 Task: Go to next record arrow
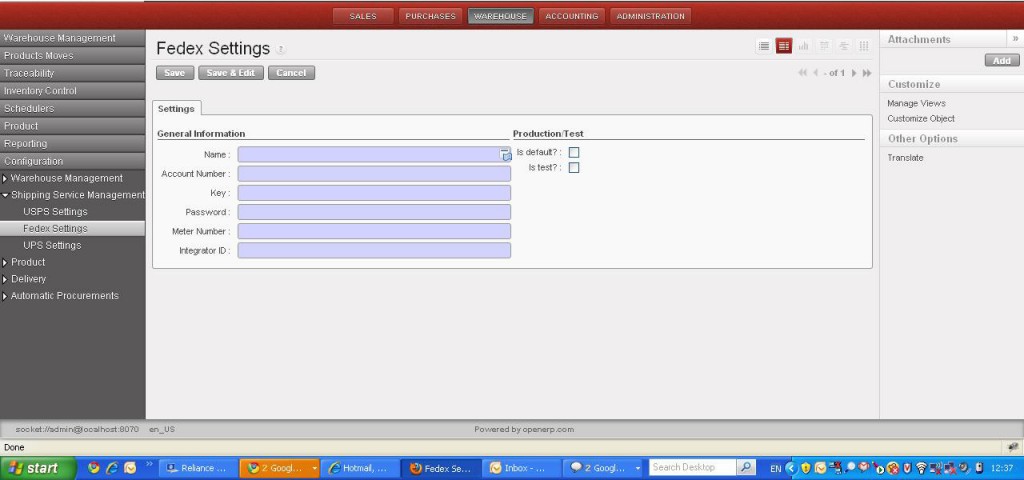click(x=854, y=73)
